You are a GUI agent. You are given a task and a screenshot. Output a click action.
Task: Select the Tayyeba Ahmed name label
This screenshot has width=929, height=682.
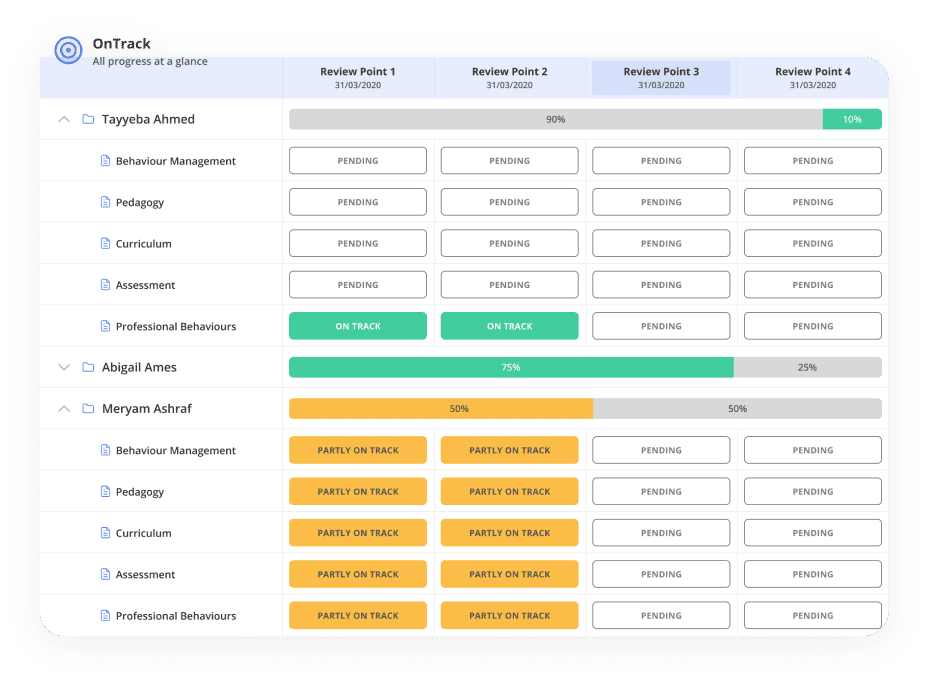[x=148, y=119]
